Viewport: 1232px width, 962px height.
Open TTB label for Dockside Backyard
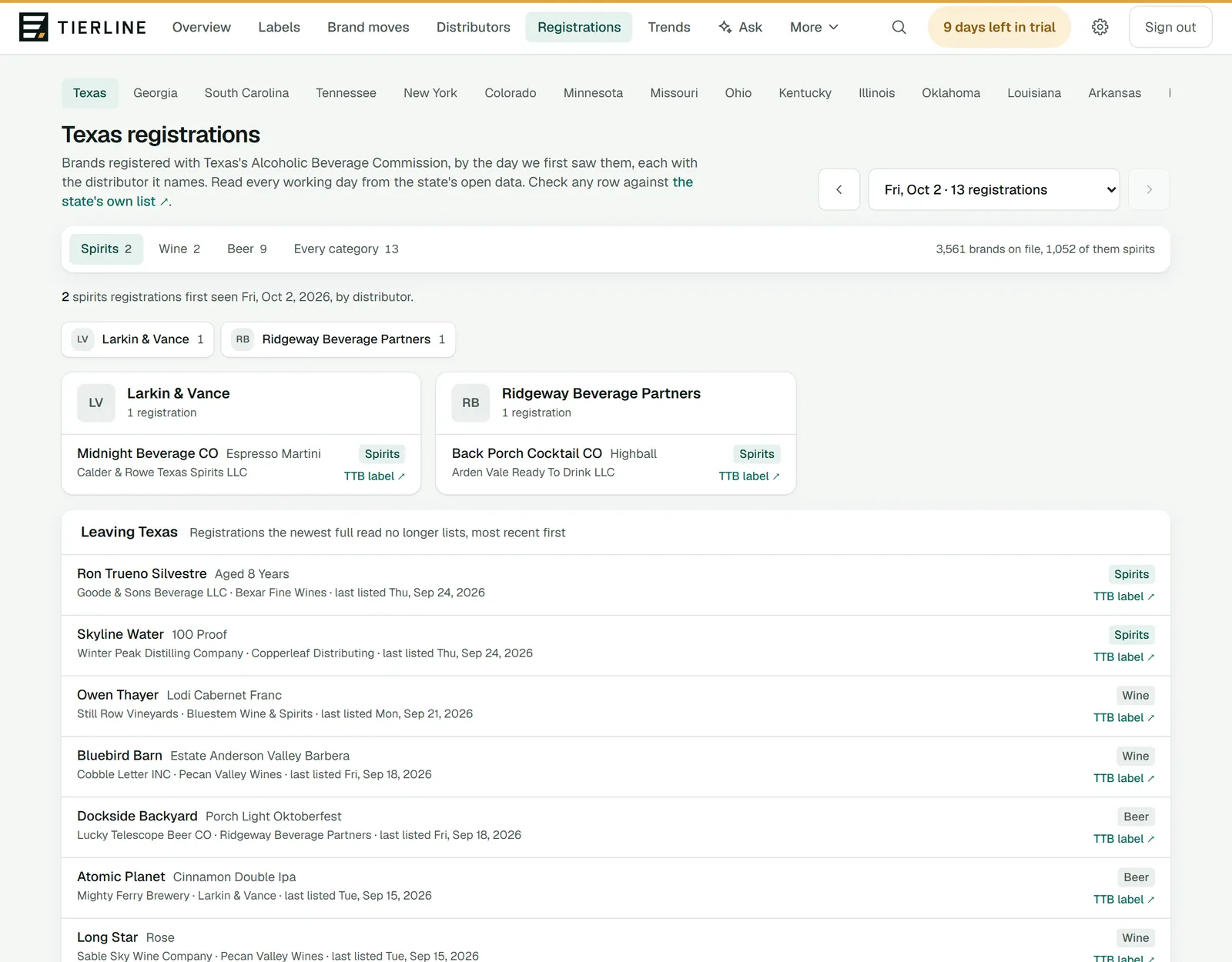point(1123,839)
